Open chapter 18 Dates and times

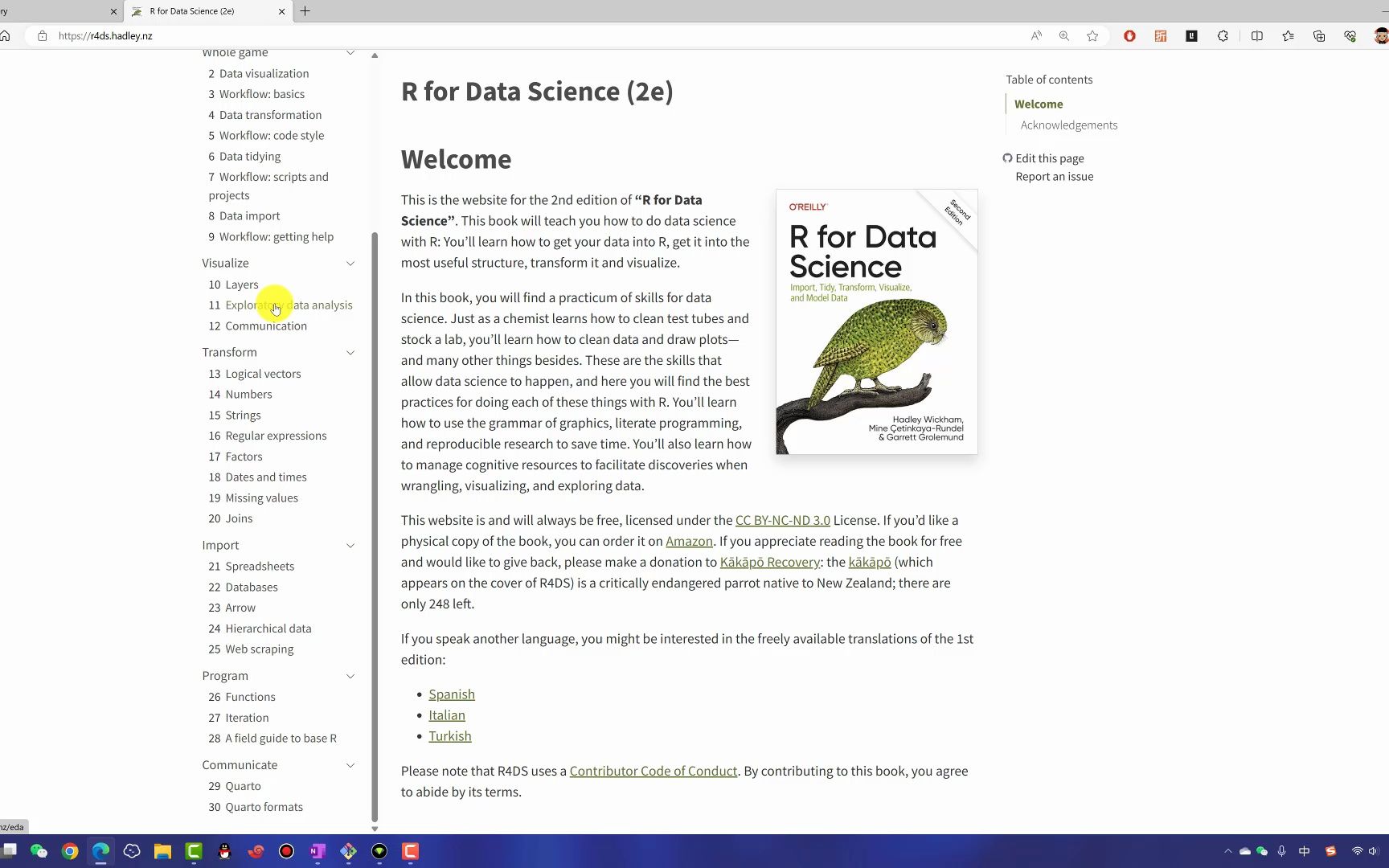click(258, 477)
